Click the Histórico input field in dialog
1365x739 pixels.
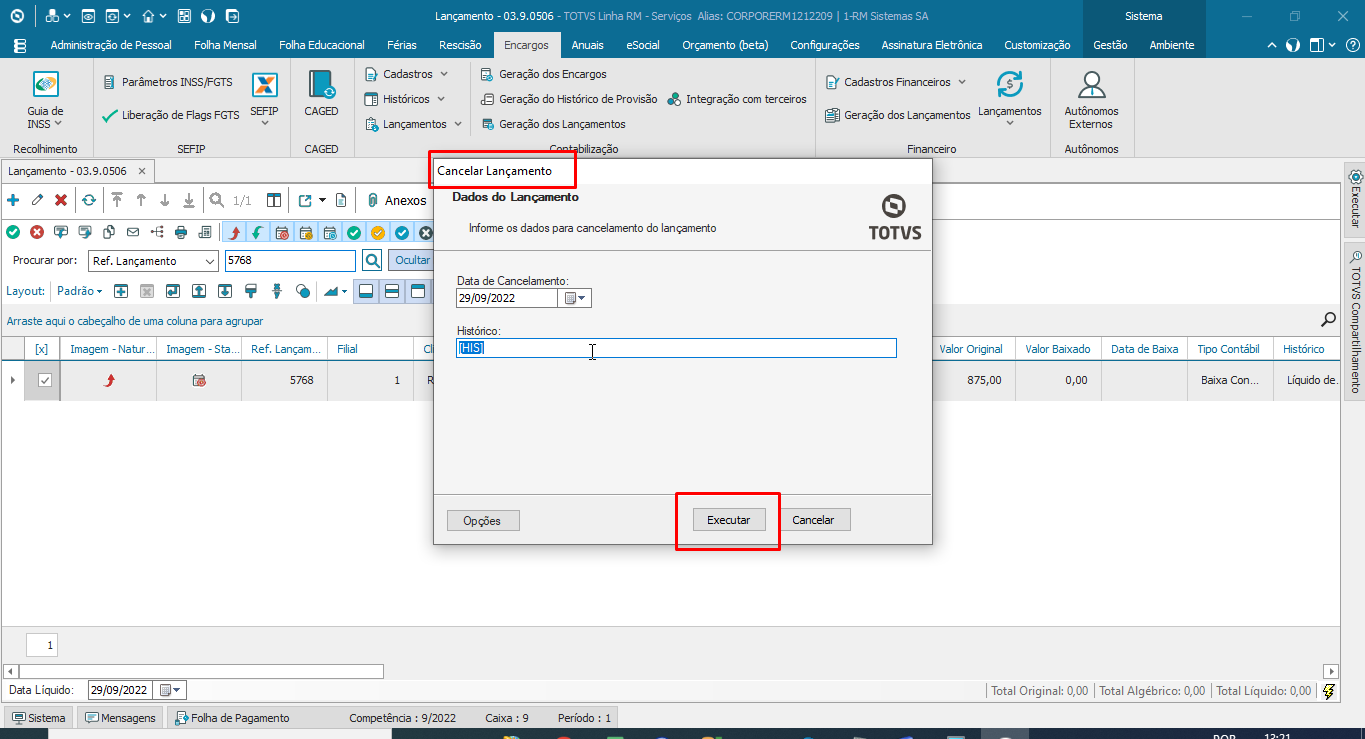pos(676,347)
